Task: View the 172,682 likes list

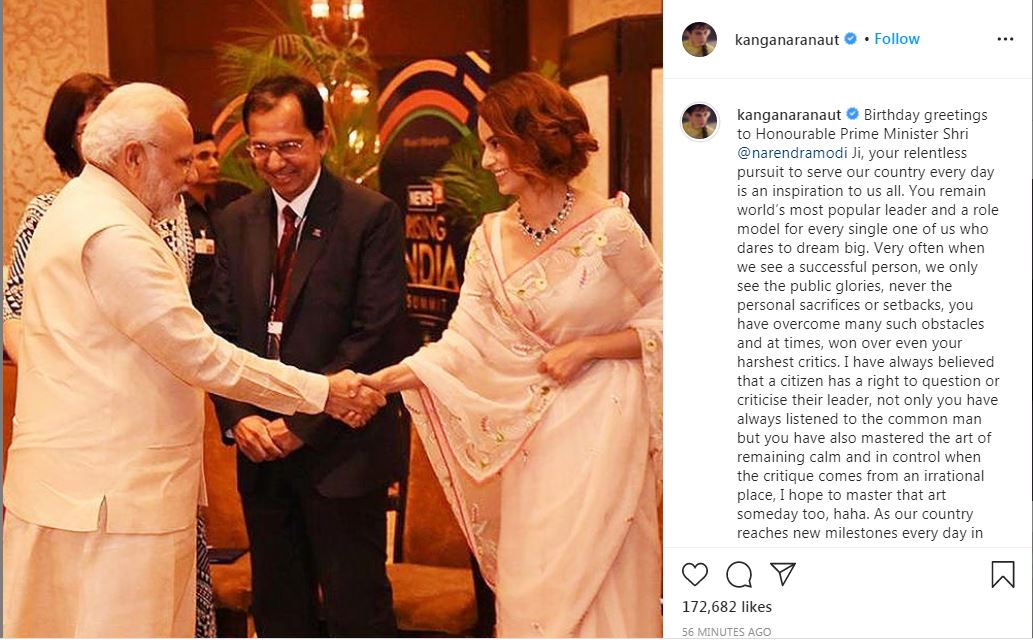Action: 727,606
